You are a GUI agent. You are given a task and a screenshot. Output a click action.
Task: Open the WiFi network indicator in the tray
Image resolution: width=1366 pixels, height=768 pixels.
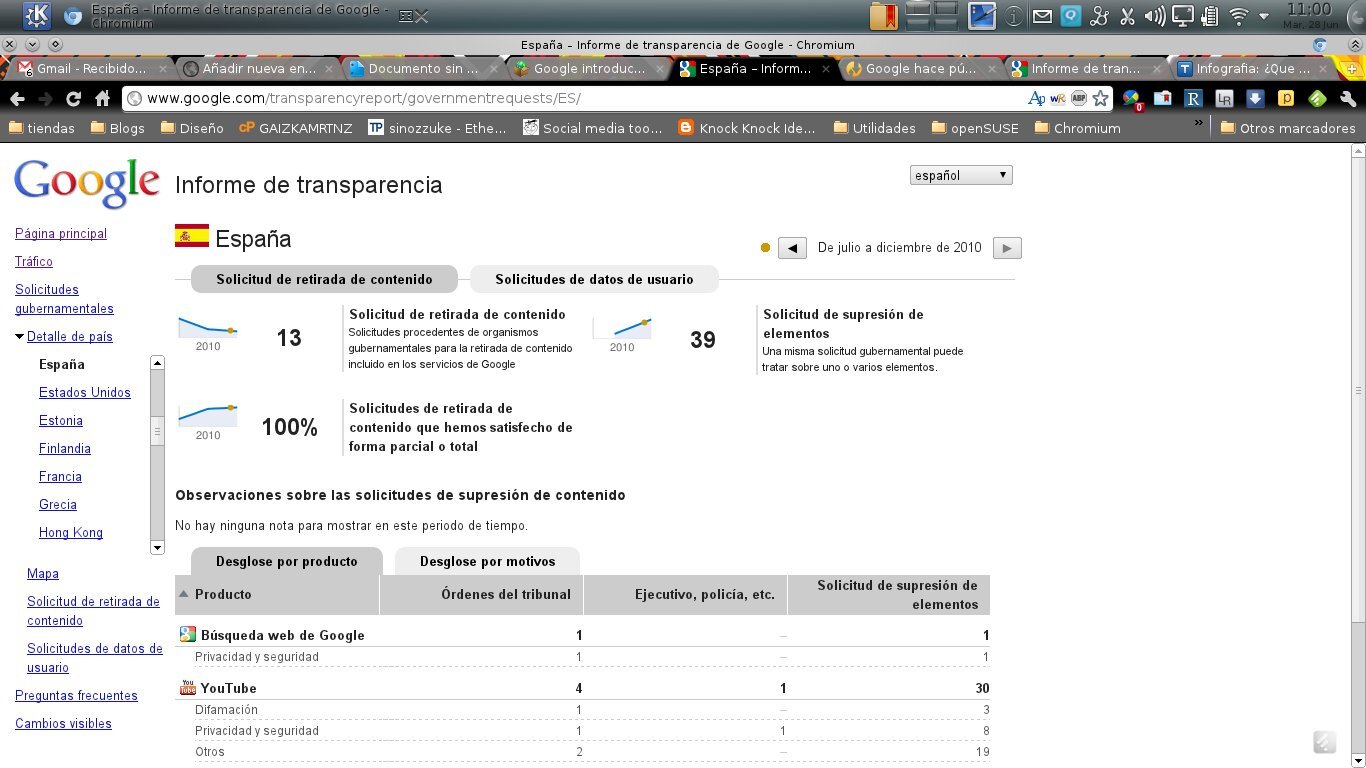coord(1238,16)
